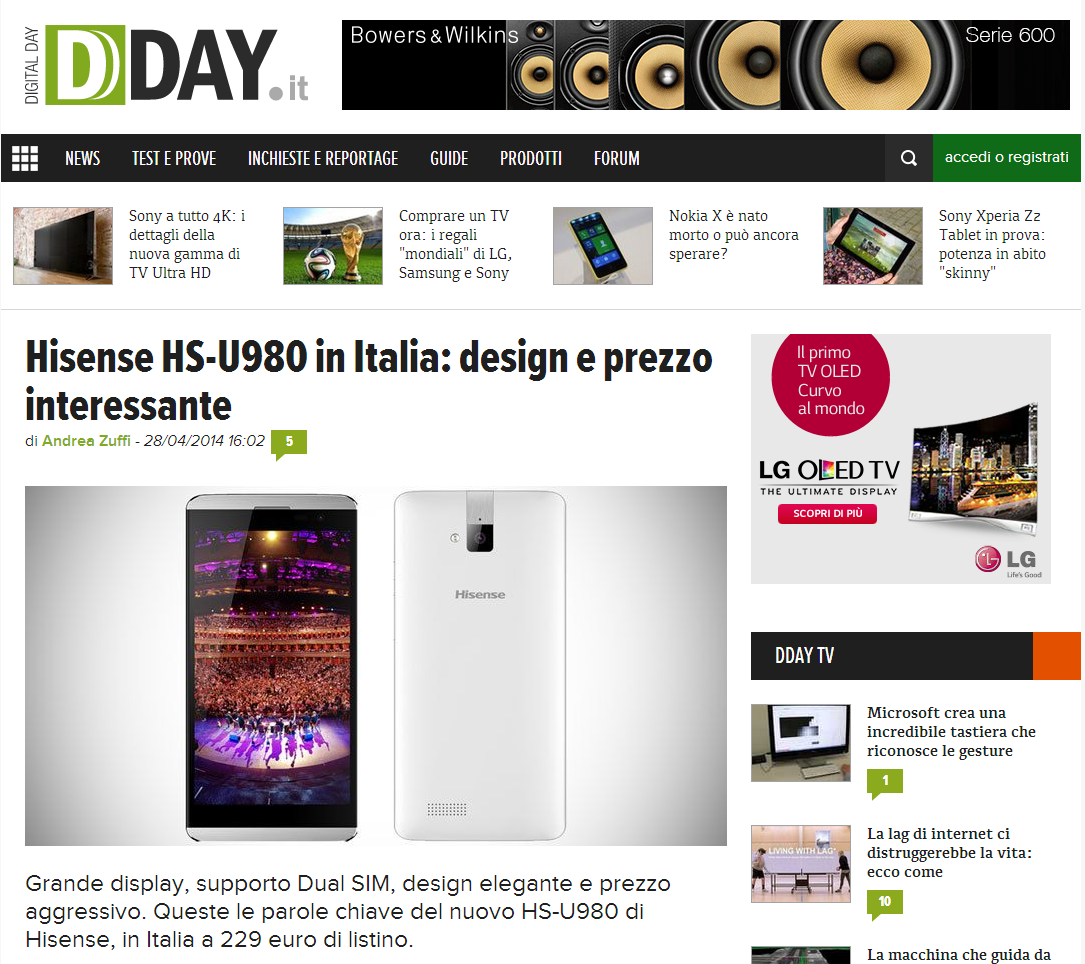Click the Sony 4K TV thumbnail
This screenshot has width=1085, height=964.
[x=63, y=246]
